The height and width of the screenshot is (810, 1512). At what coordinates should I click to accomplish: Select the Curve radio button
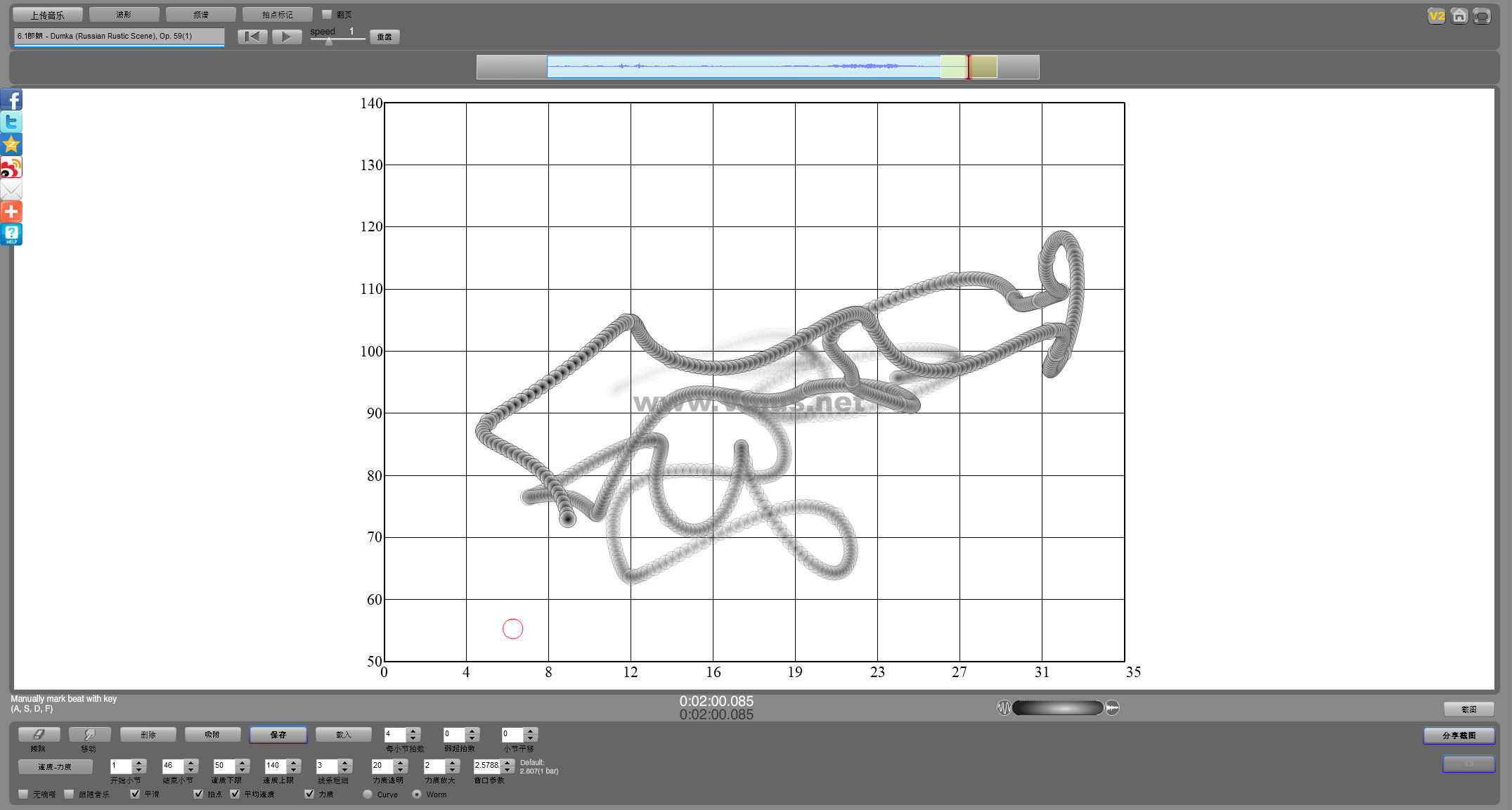368,794
